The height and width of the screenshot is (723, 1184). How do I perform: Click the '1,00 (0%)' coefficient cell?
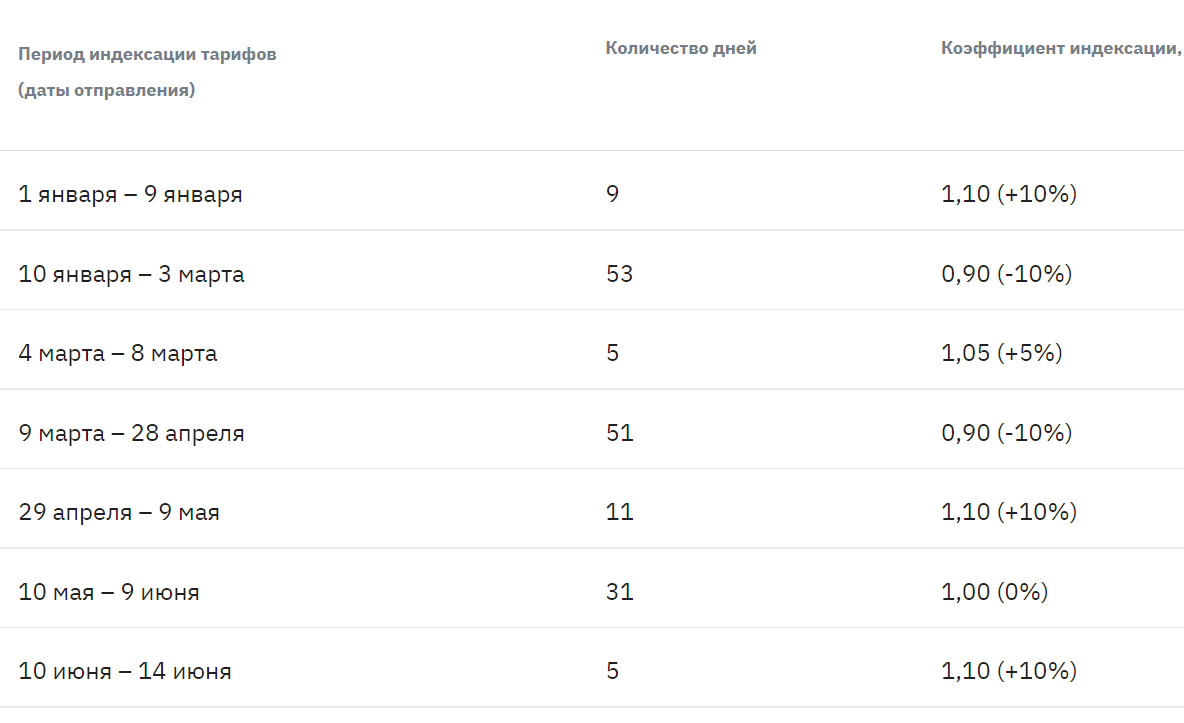point(994,593)
